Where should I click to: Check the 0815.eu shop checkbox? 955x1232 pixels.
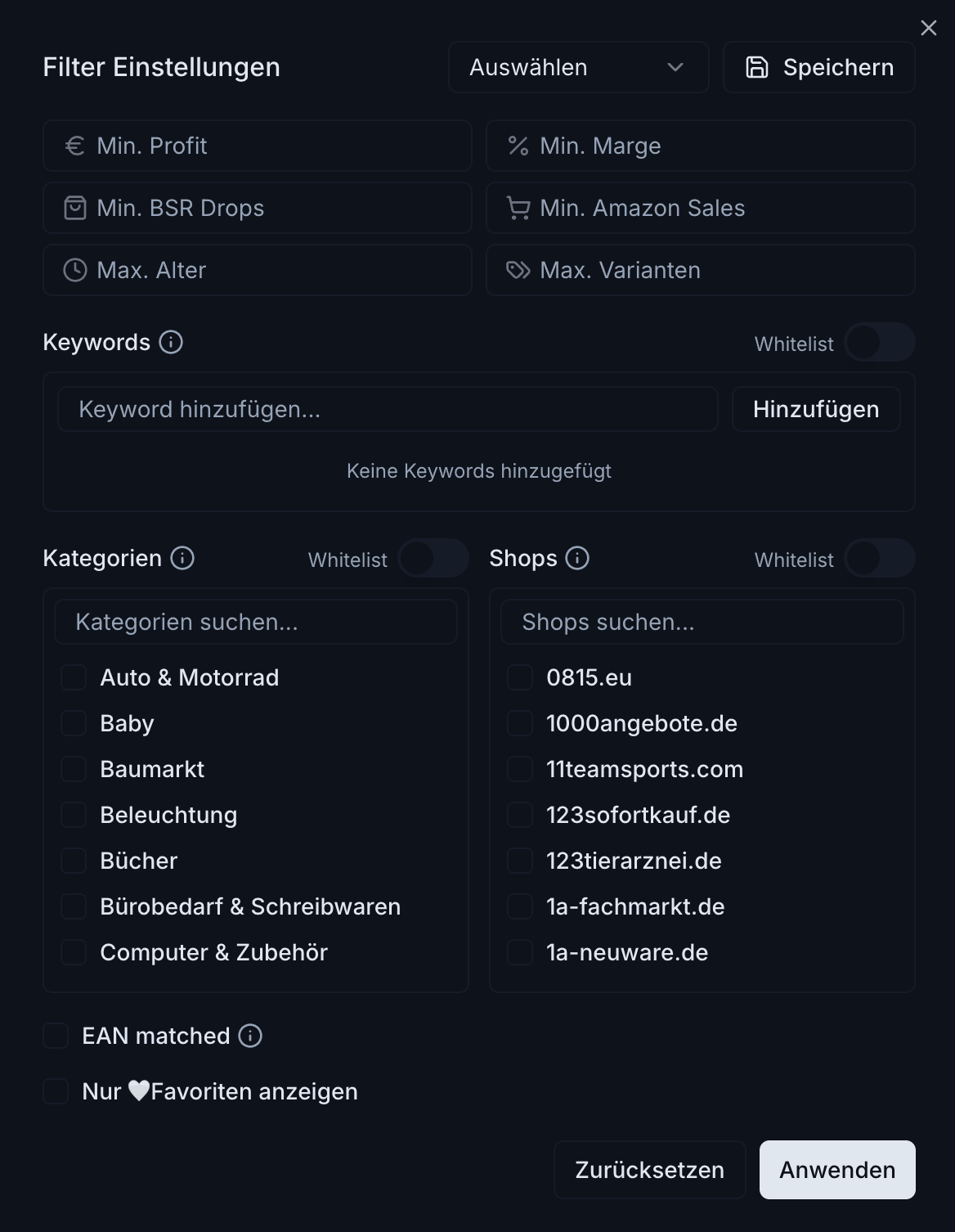click(520, 677)
